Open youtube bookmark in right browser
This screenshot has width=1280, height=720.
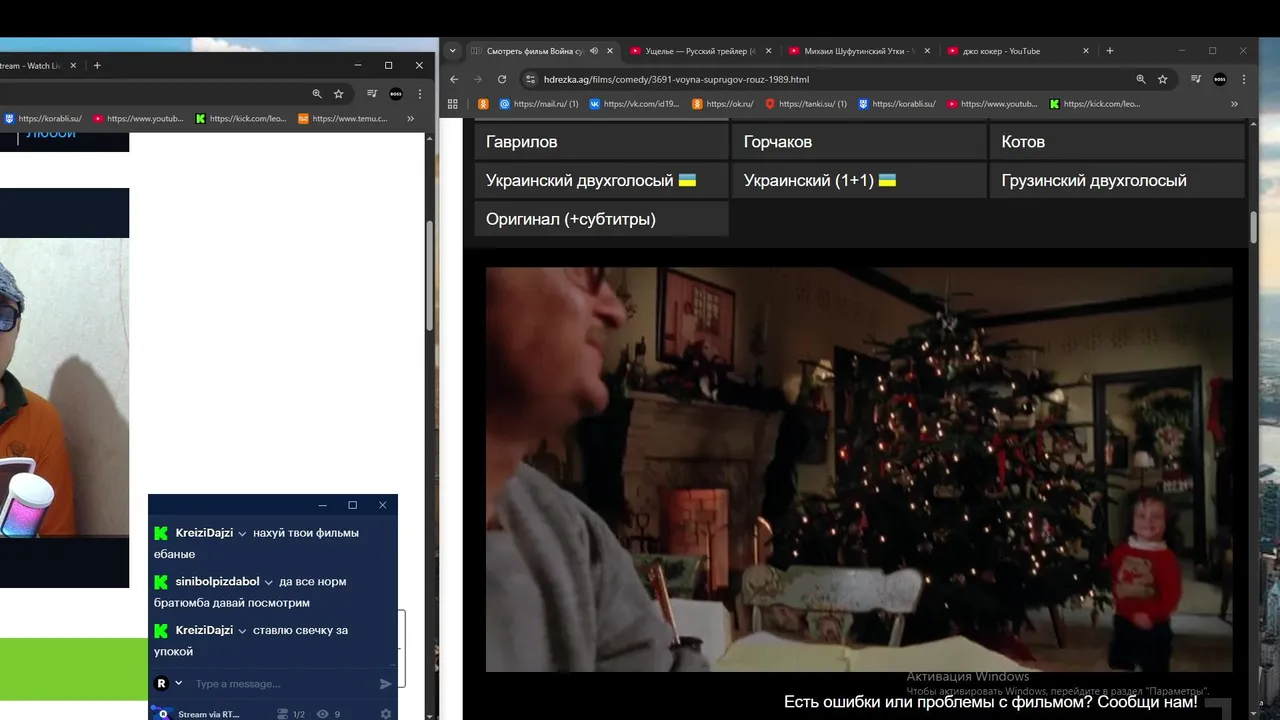(993, 103)
